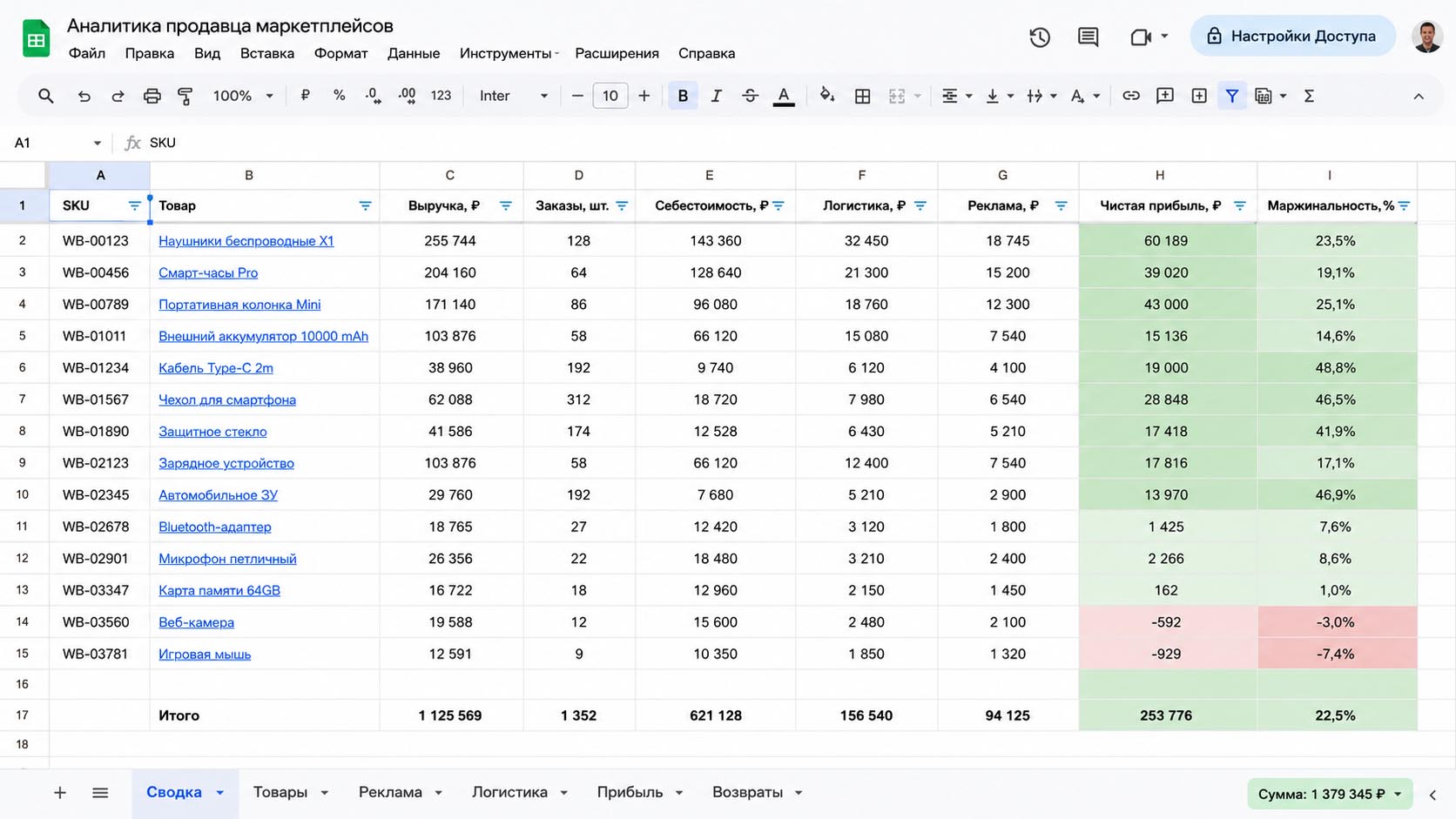The width and height of the screenshot is (1456, 819).
Task: Open the functions sigma icon
Action: pyautogui.click(x=1309, y=96)
